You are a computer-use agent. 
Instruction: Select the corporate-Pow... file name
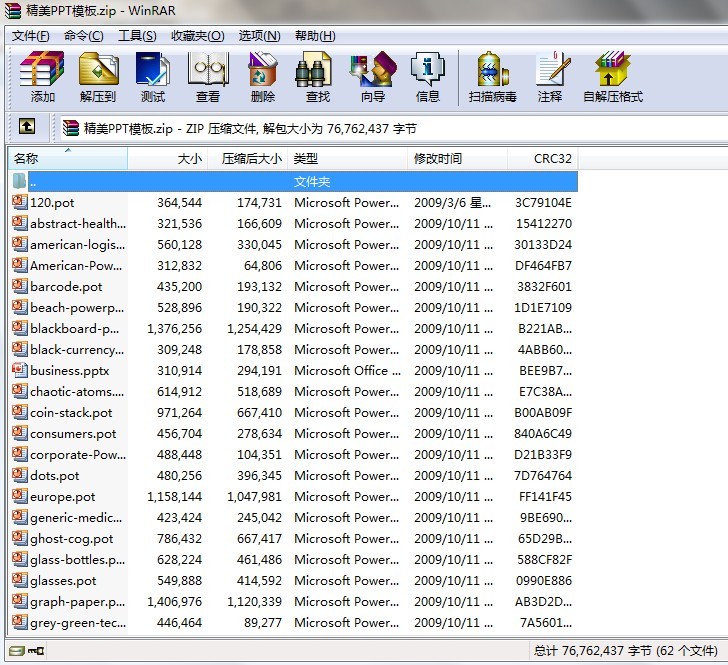point(78,454)
